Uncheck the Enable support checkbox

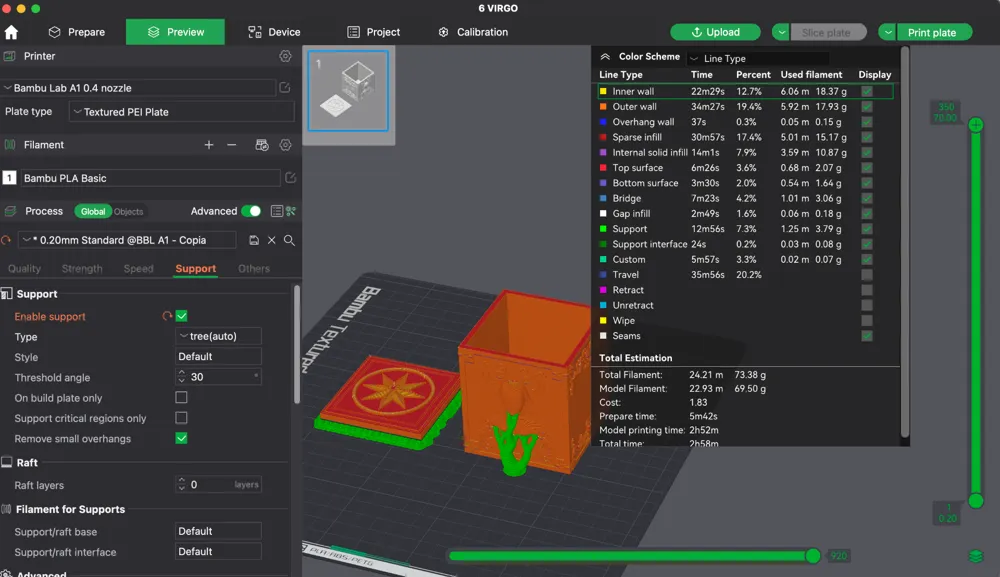coord(181,316)
